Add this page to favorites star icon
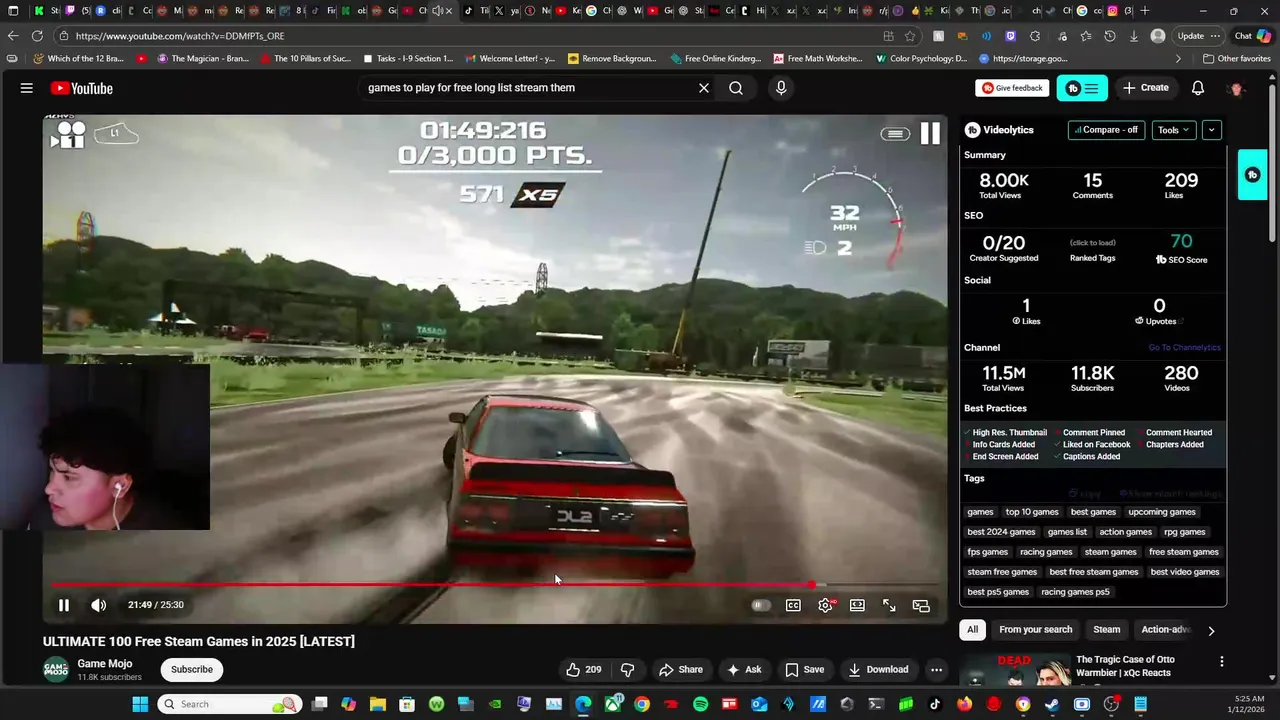The height and width of the screenshot is (720, 1280). pyautogui.click(x=910, y=36)
